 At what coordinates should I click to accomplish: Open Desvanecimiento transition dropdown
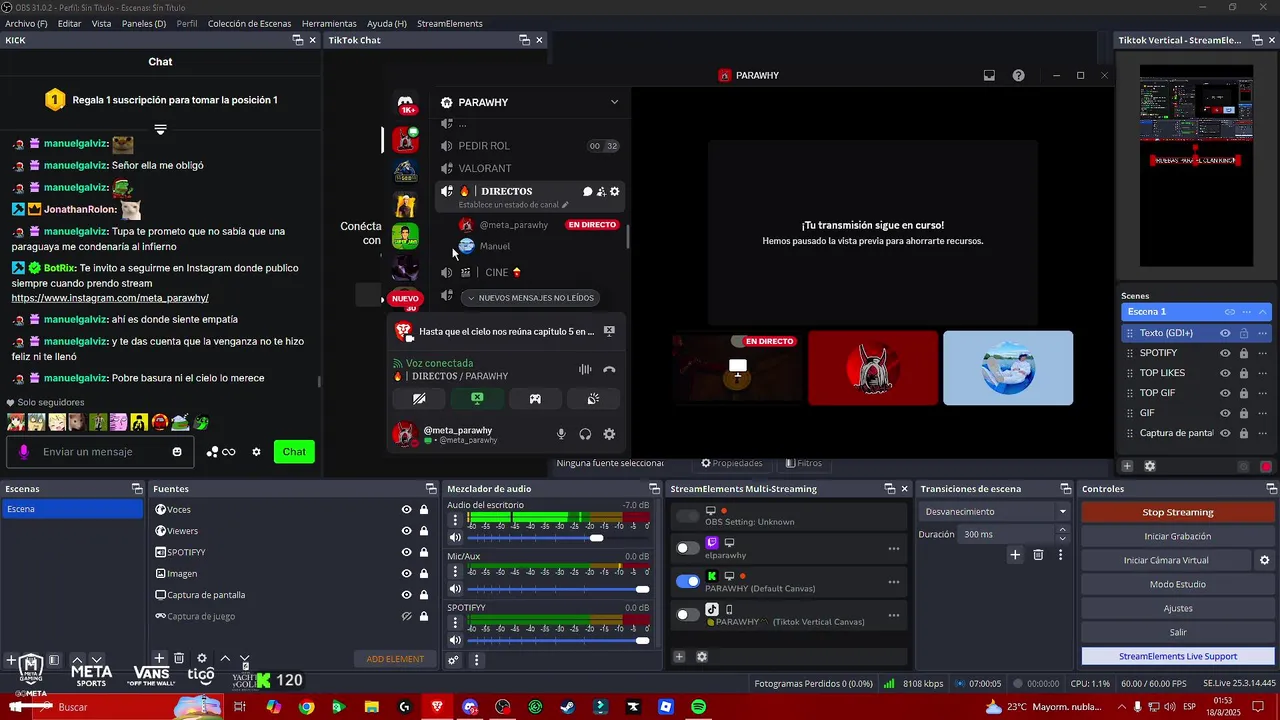(994, 511)
